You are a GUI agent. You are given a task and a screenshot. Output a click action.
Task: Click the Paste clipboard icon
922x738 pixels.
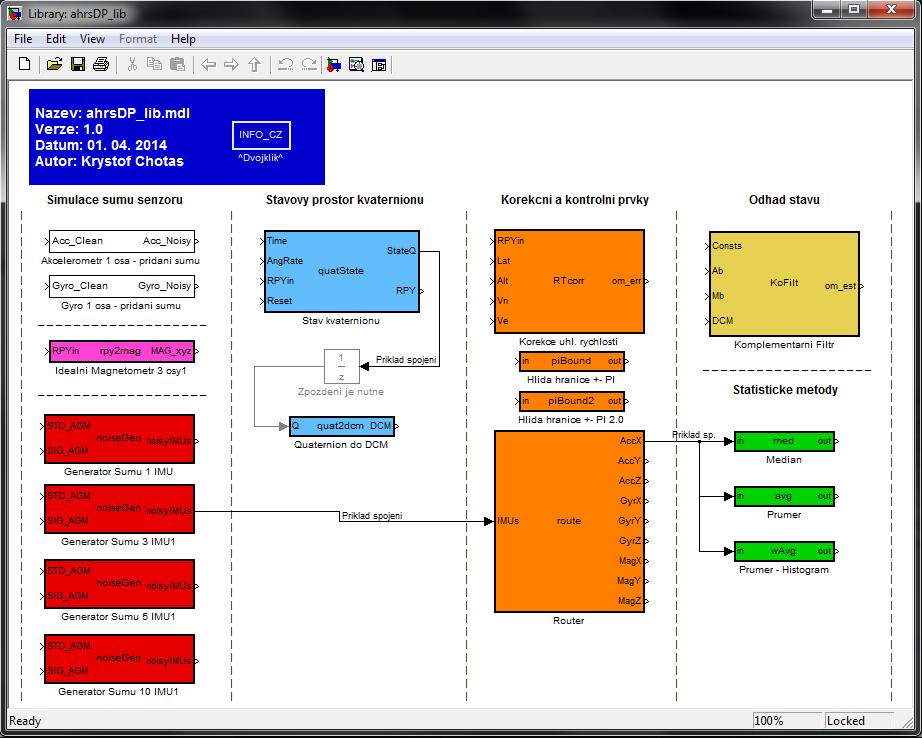tap(177, 64)
